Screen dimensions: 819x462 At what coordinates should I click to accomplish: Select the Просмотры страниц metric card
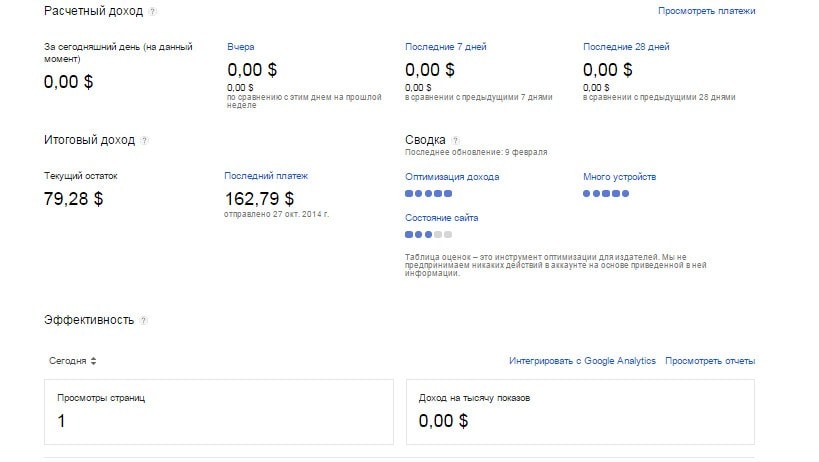[x=219, y=411]
